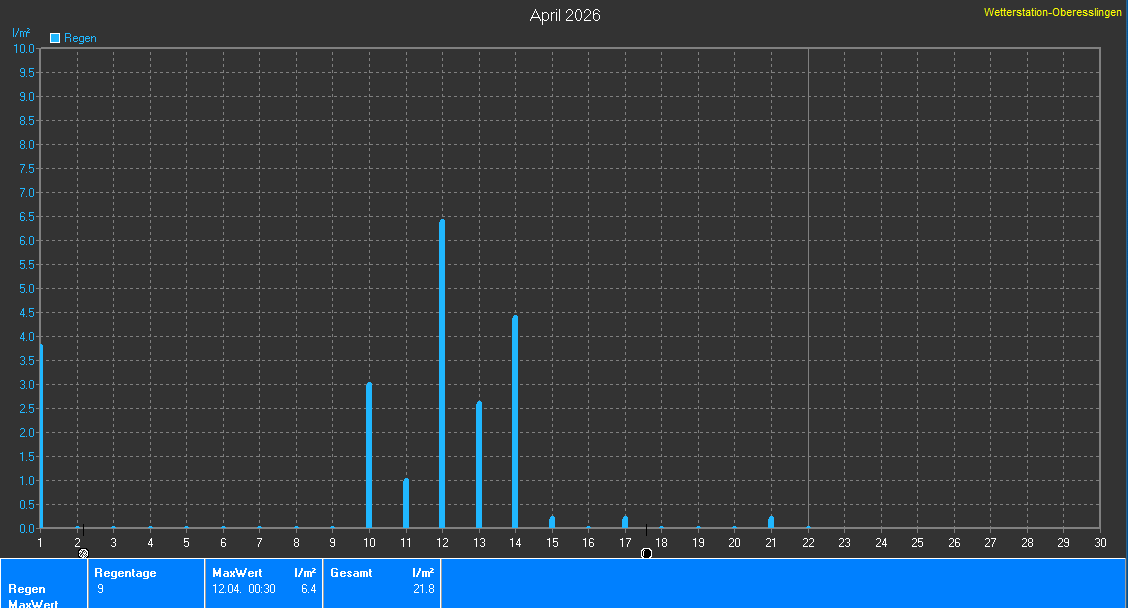Click the vertical current-day marker at 22

[x=808, y=288]
